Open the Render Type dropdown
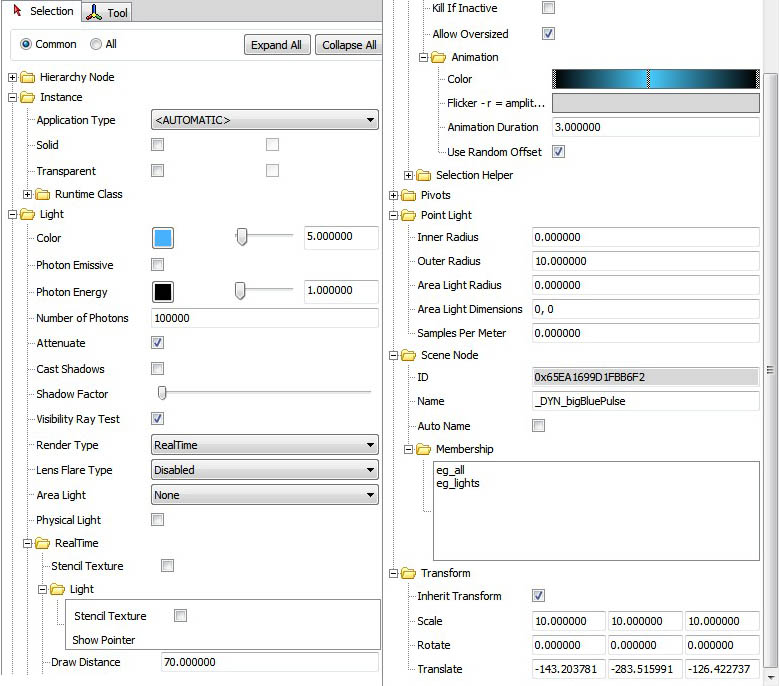 (x=265, y=445)
